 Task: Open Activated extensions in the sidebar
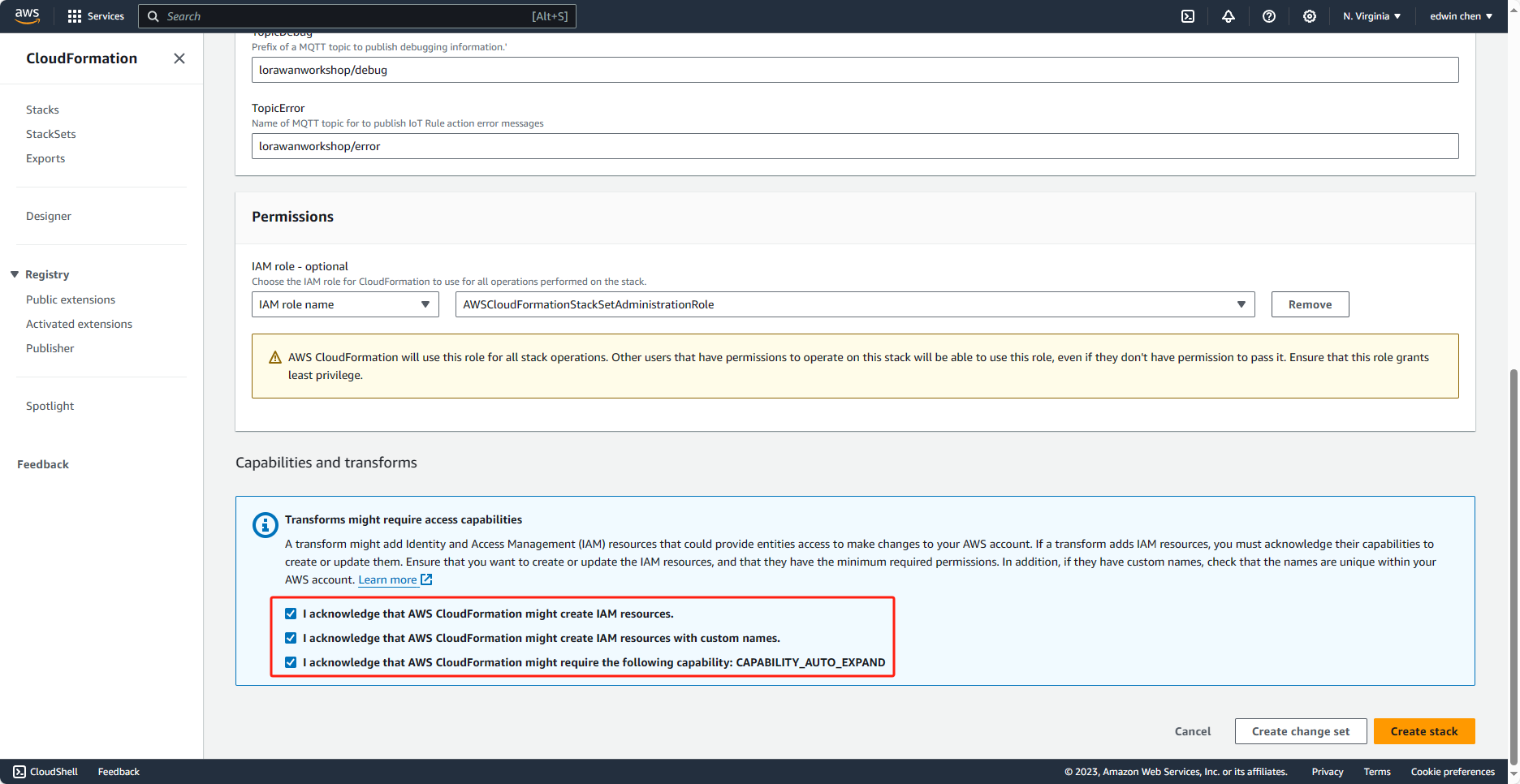(x=79, y=324)
